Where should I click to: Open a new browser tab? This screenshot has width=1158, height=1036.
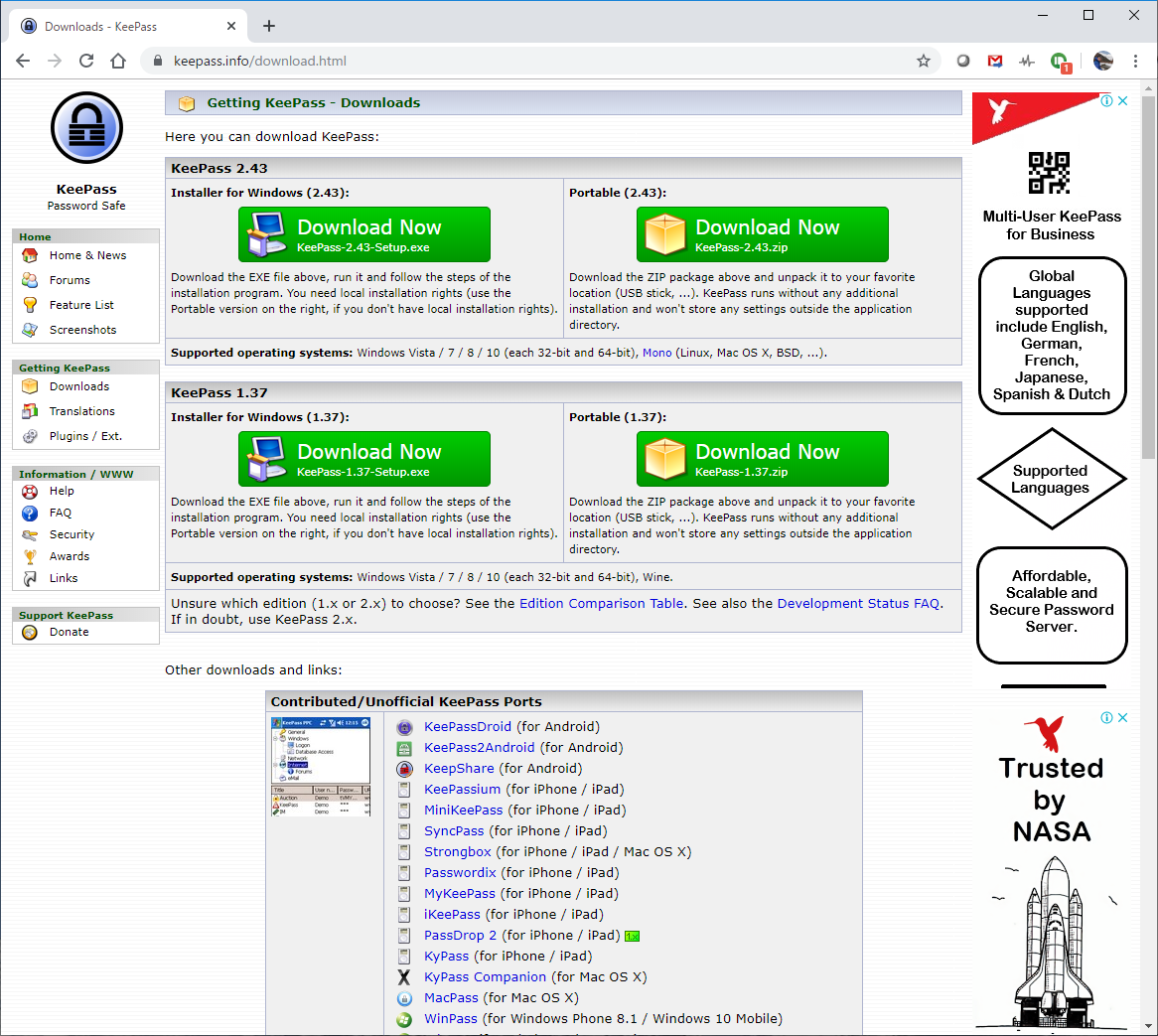269,26
